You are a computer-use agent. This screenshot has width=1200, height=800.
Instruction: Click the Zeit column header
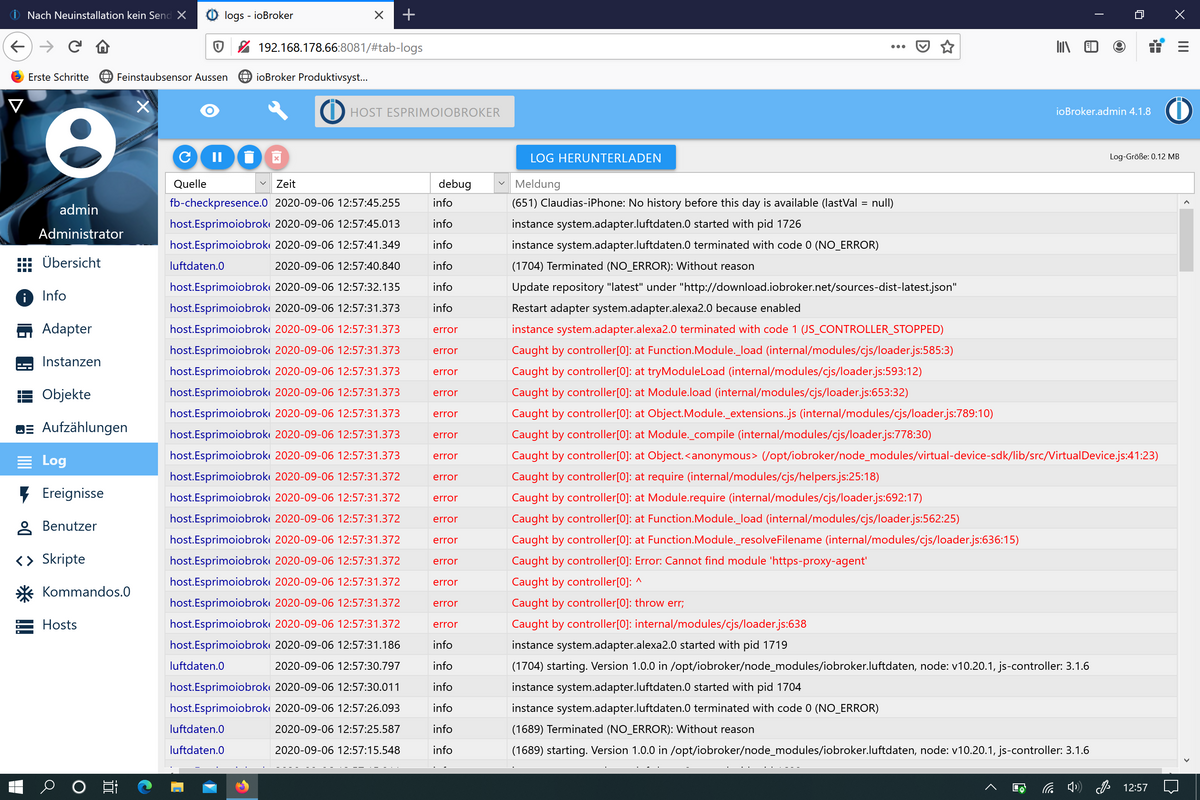click(x=285, y=184)
